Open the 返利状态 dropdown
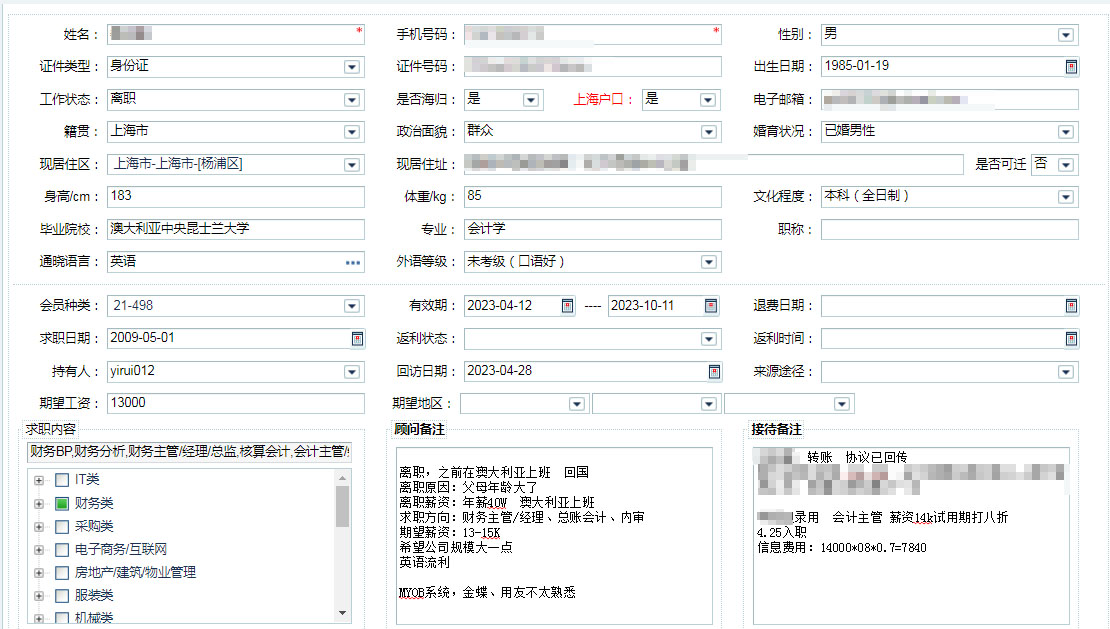Viewport: 1110px width, 629px height. [709, 339]
